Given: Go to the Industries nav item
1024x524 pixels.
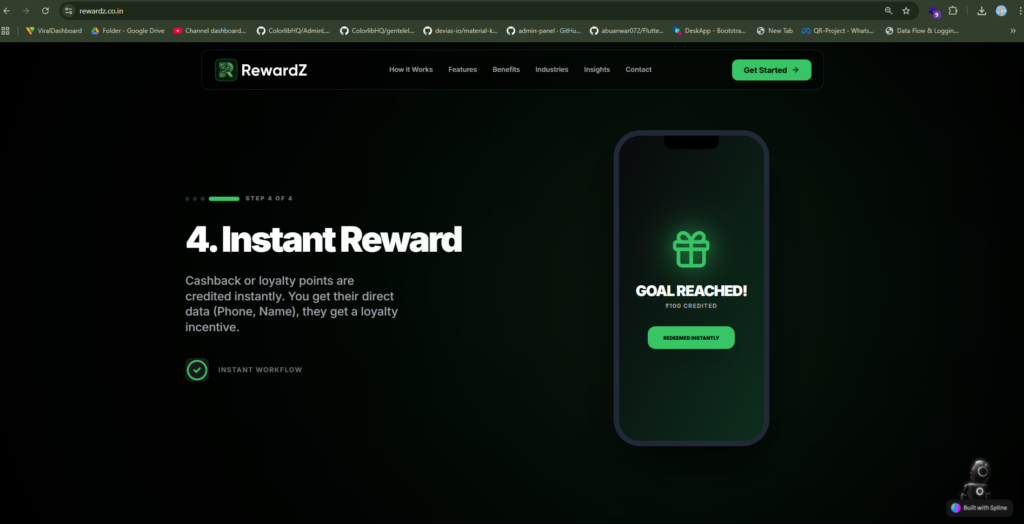Looking at the screenshot, I should point(552,70).
